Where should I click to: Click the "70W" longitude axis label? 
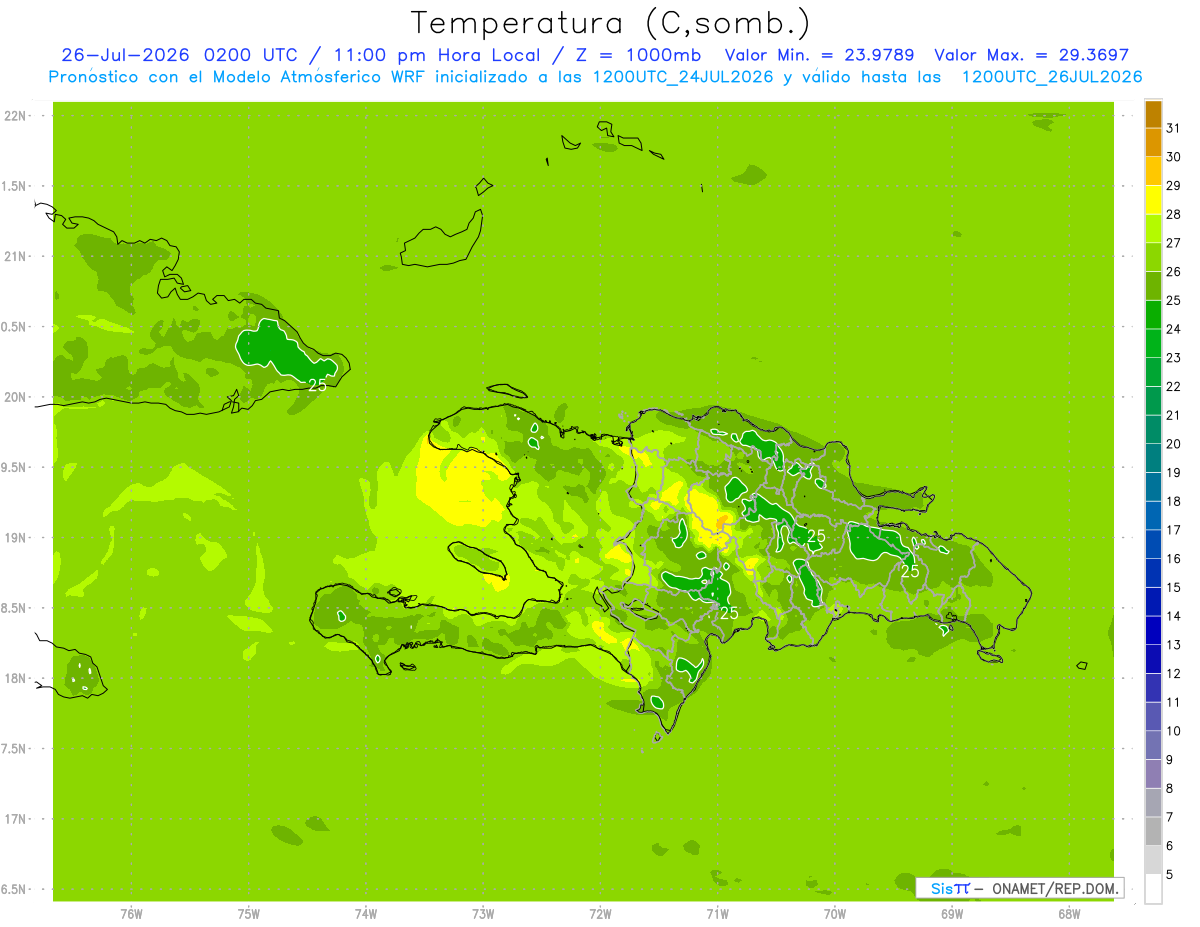click(x=835, y=913)
